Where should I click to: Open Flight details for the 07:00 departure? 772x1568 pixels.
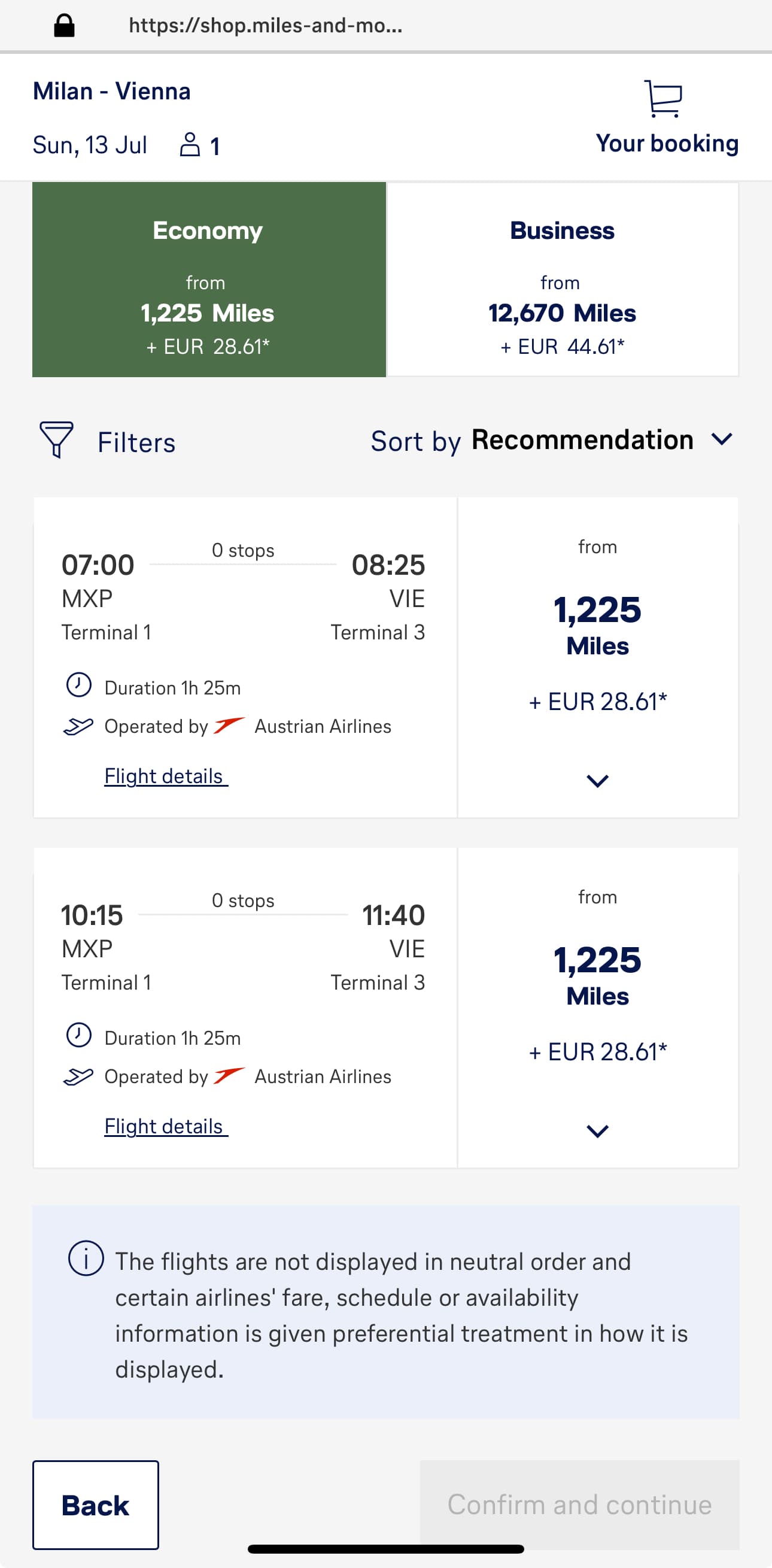(x=166, y=776)
